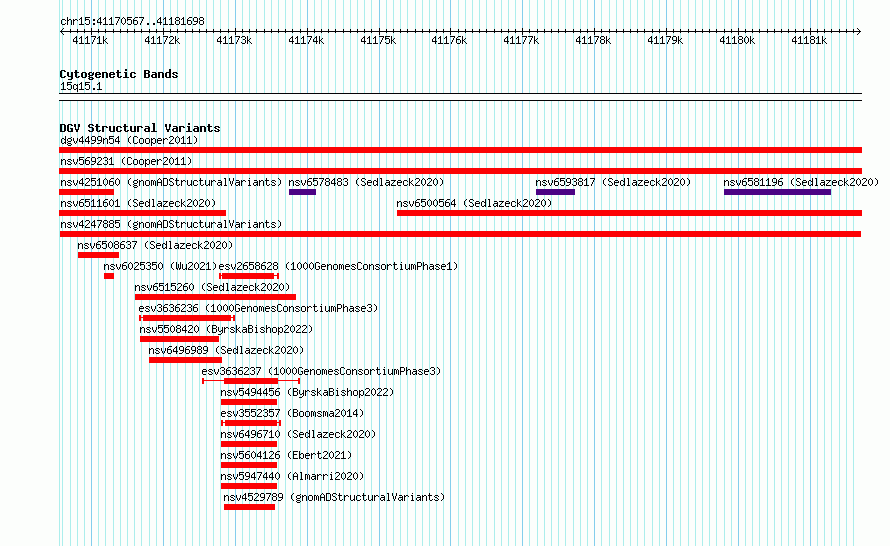The height and width of the screenshot is (546, 890).
Task: Click the red bar under nsv4247885
Action: point(460,234)
